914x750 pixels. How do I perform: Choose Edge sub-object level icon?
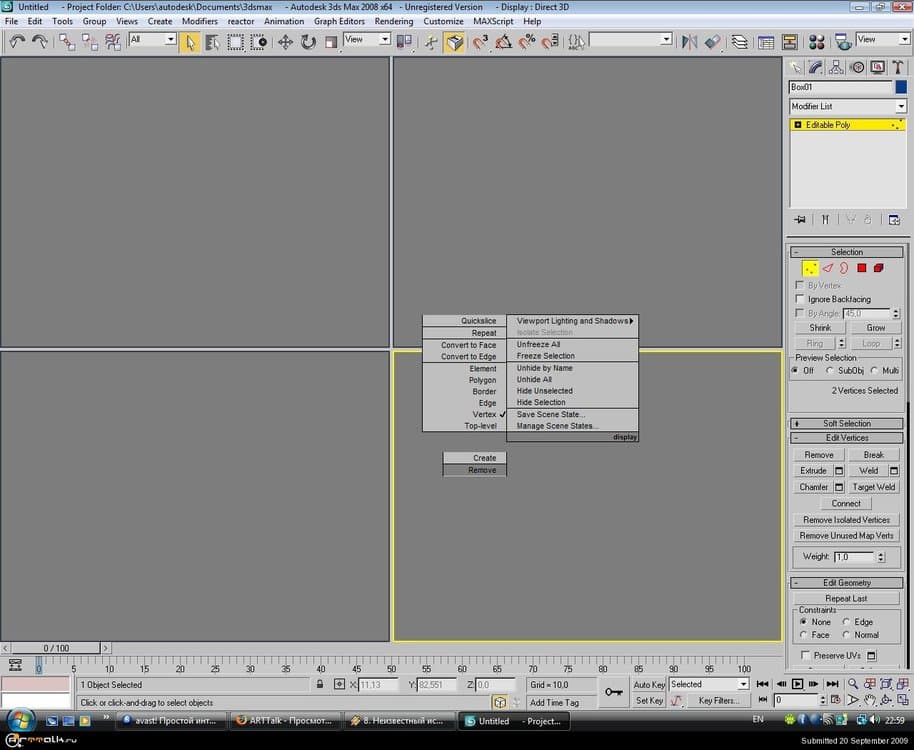pos(827,268)
